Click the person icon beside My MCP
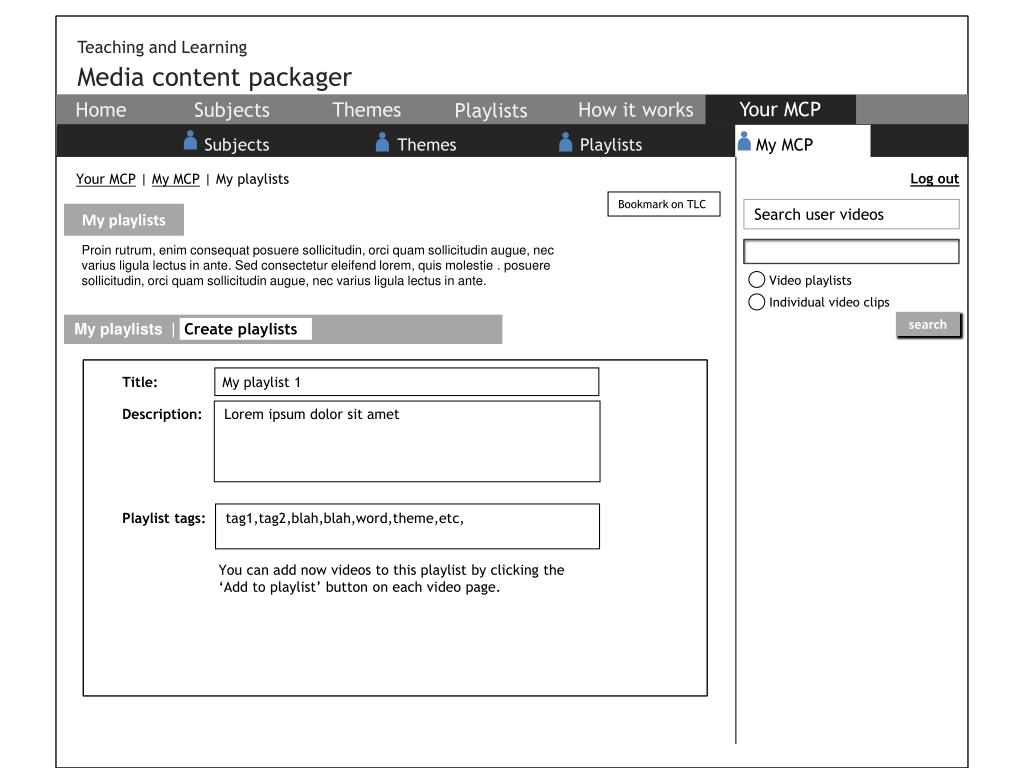 pyautogui.click(x=744, y=141)
